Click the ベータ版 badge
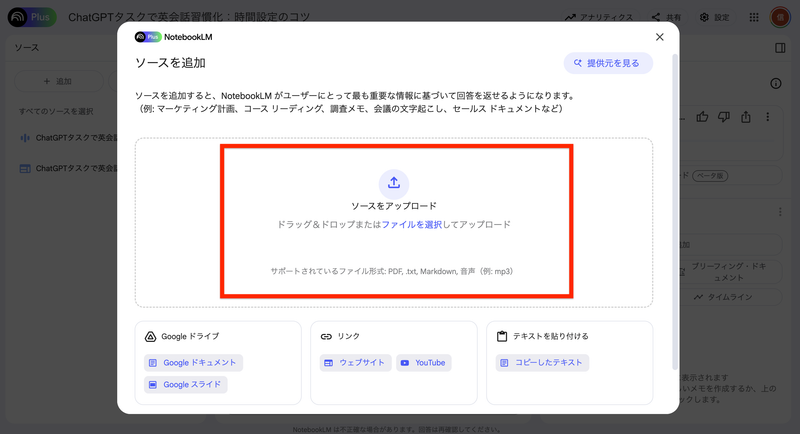The height and width of the screenshot is (434, 800). [x=710, y=176]
